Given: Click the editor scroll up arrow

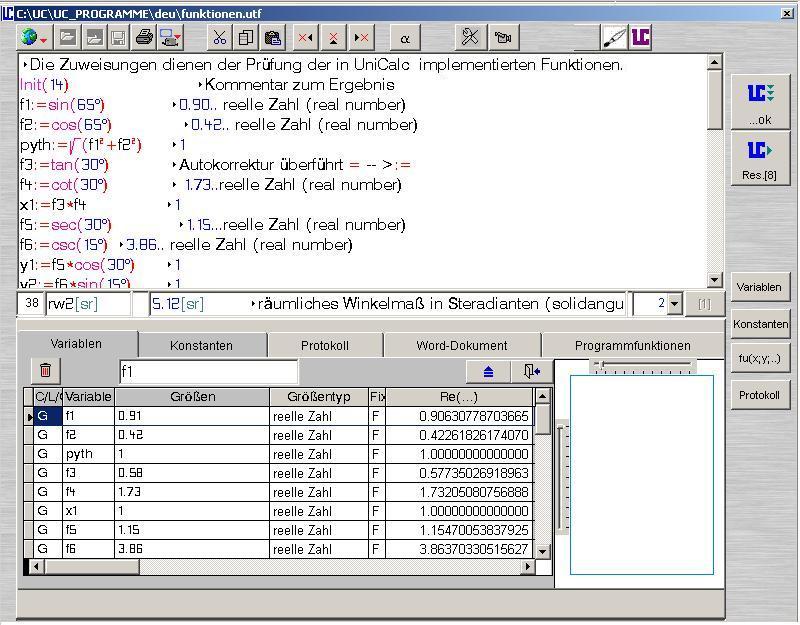Looking at the screenshot, I should click(715, 62).
